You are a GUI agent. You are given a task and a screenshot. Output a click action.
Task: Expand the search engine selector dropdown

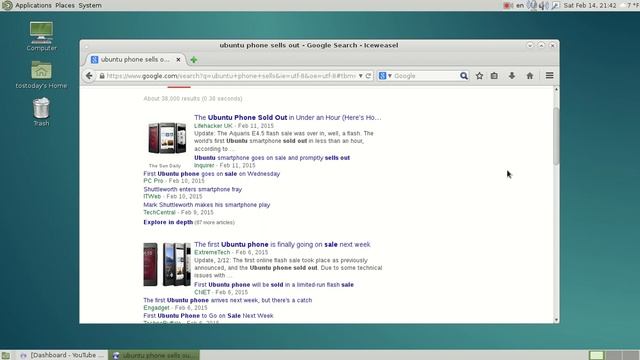(x=390, y=76)
